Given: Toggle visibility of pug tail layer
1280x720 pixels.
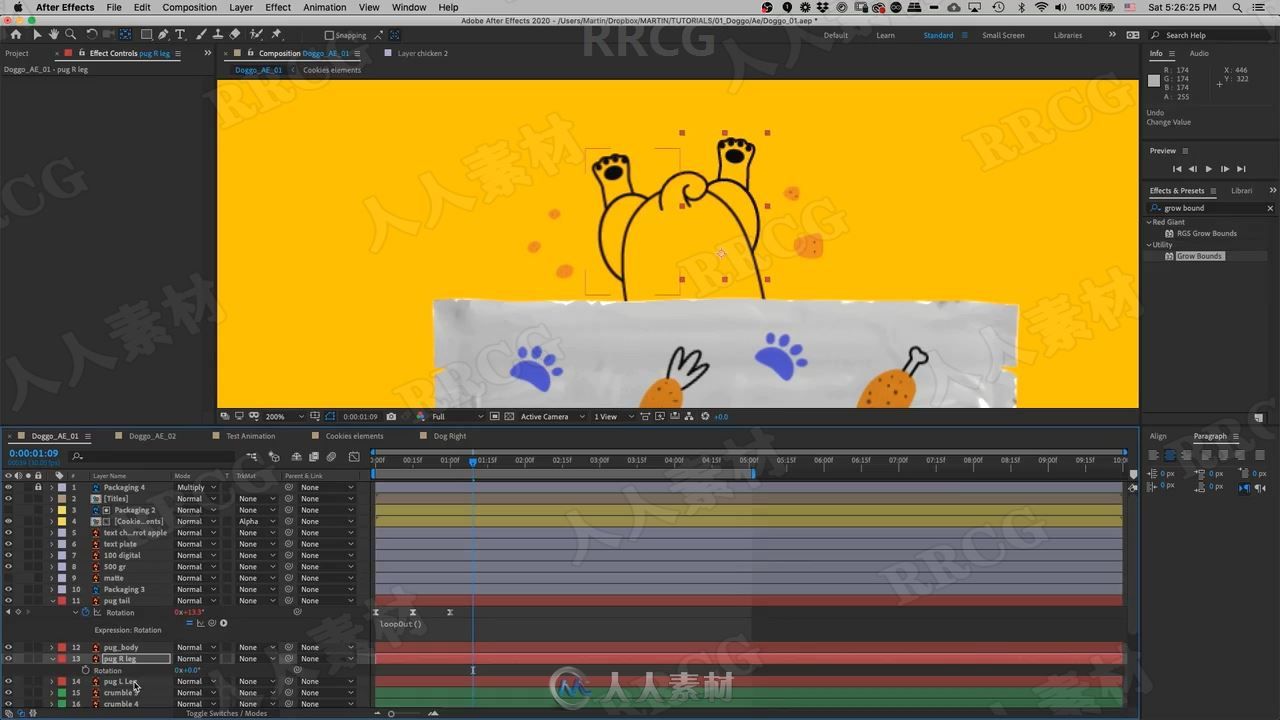Looking at the screenshot, I should [x=8, y=601].
